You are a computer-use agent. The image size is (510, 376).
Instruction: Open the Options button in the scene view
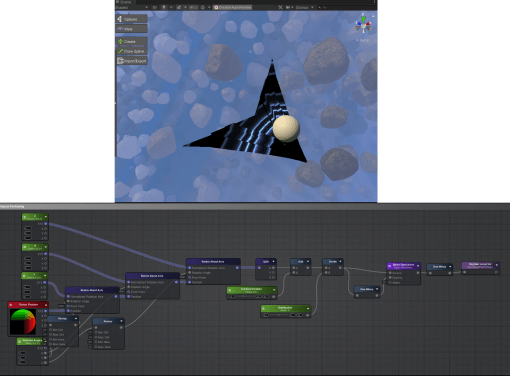pos(132,19)
